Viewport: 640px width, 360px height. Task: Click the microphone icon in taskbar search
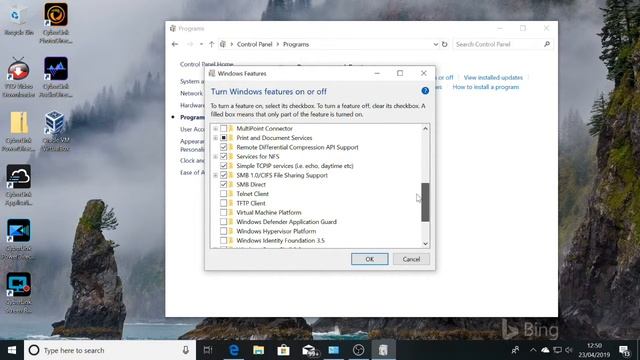click(186, 350)
